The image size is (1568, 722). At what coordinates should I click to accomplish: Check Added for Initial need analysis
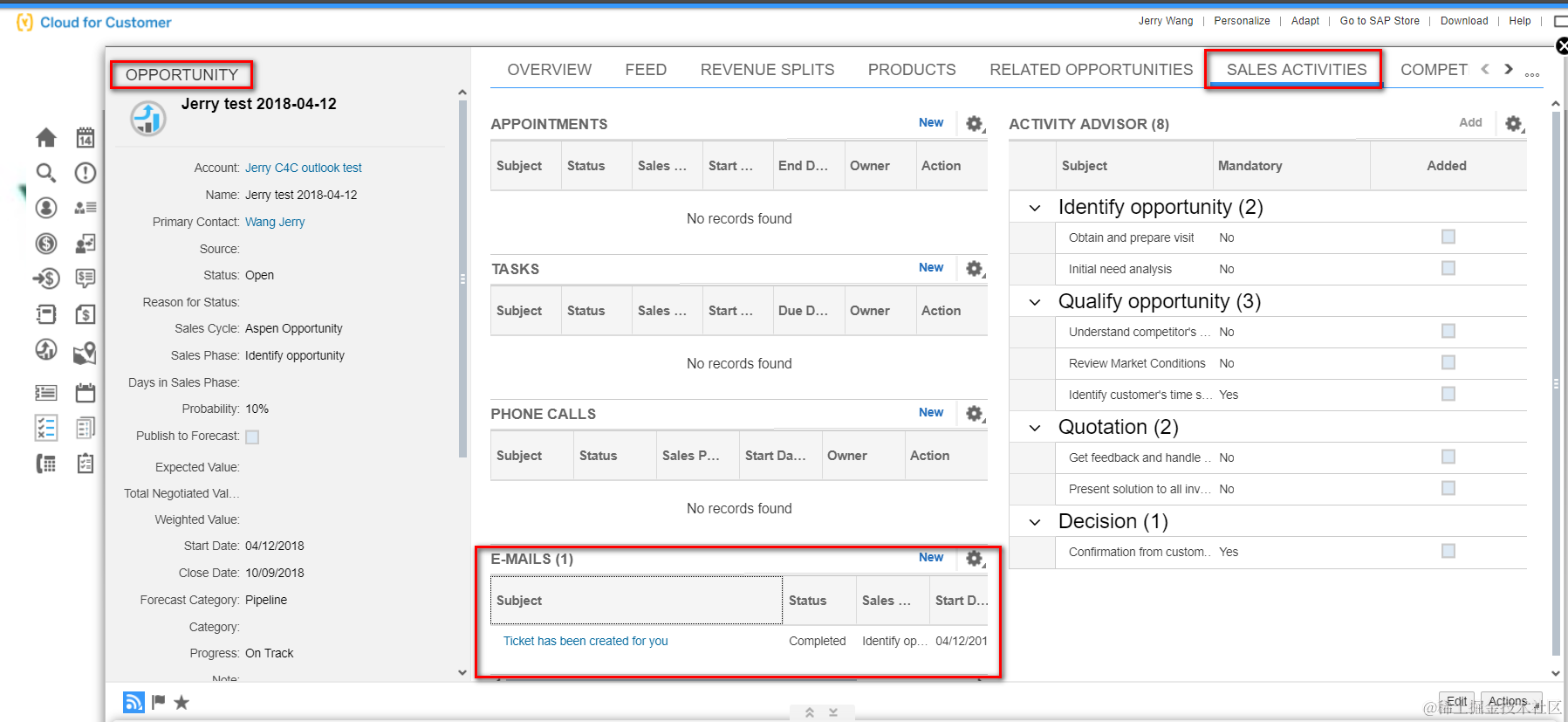click(1448, 268)
